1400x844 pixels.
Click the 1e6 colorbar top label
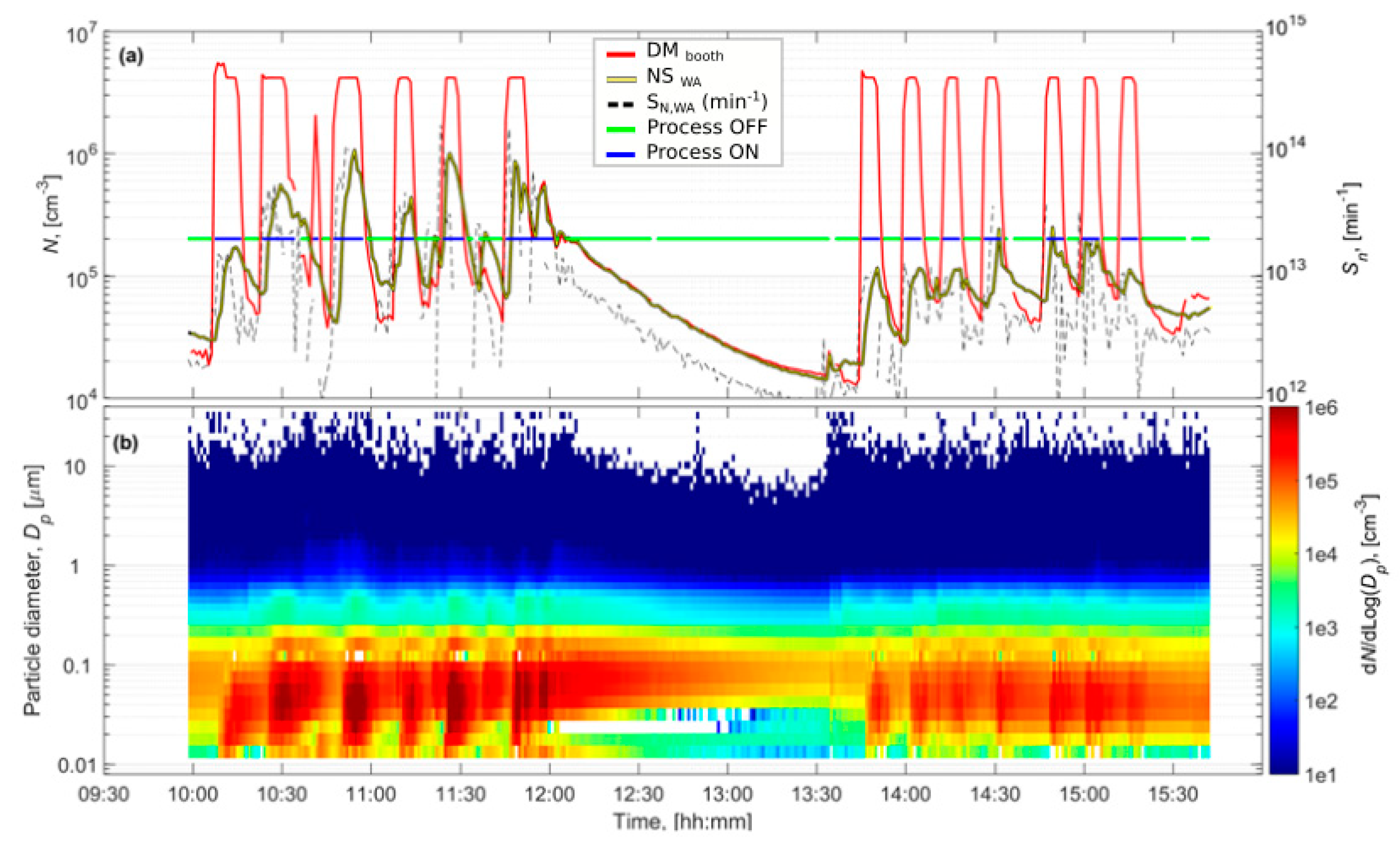pyautogui.click(x=1321, y=408)
